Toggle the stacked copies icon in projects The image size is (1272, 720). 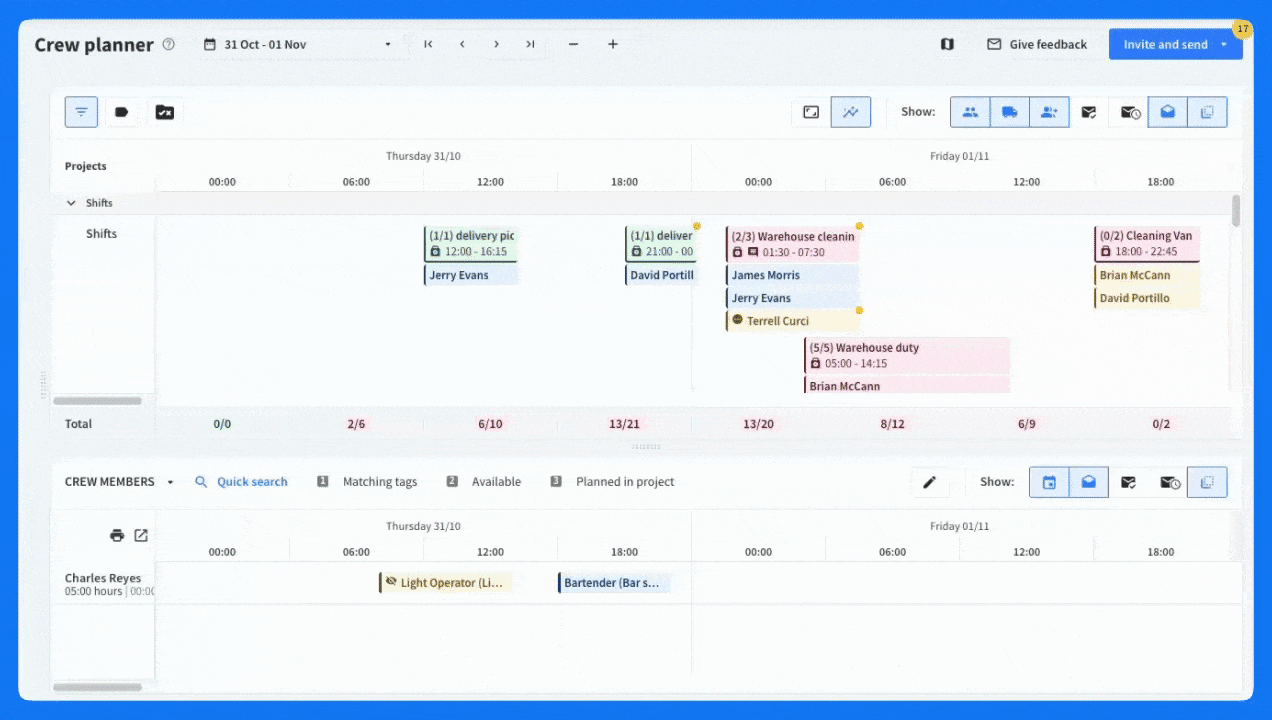pyautogui.click(x=1207, y=112)
